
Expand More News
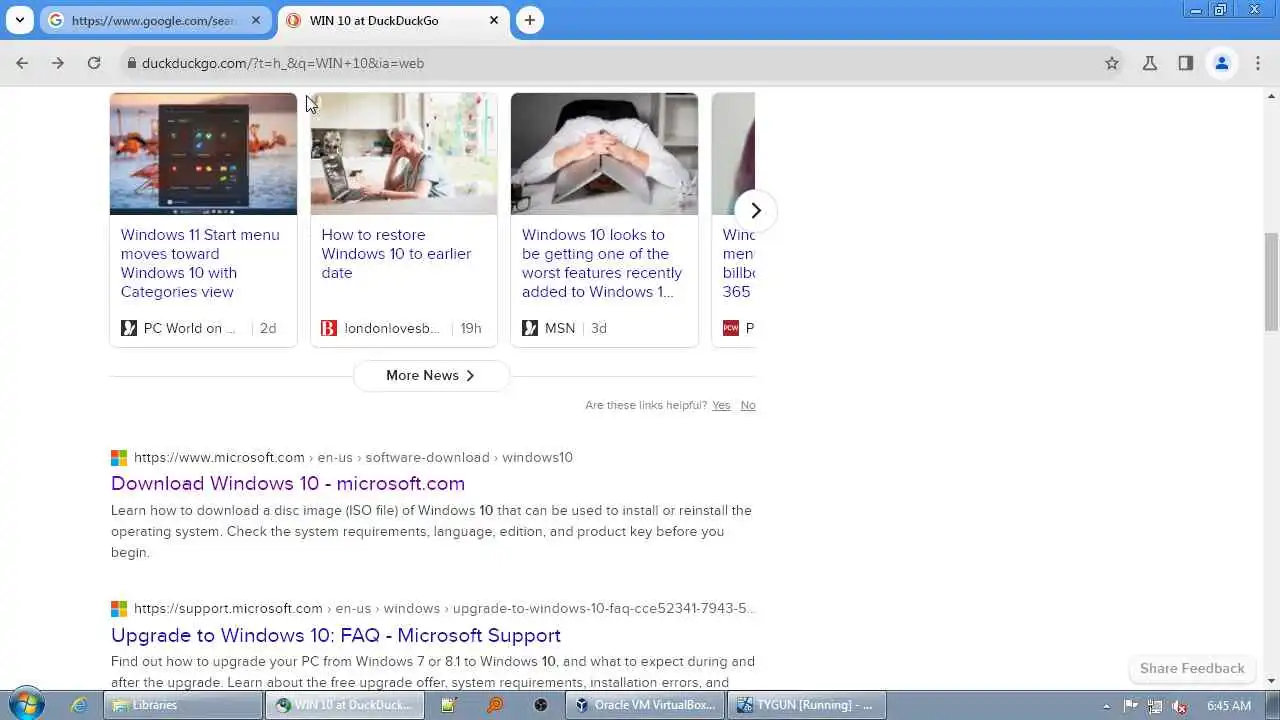coord(431,375)
